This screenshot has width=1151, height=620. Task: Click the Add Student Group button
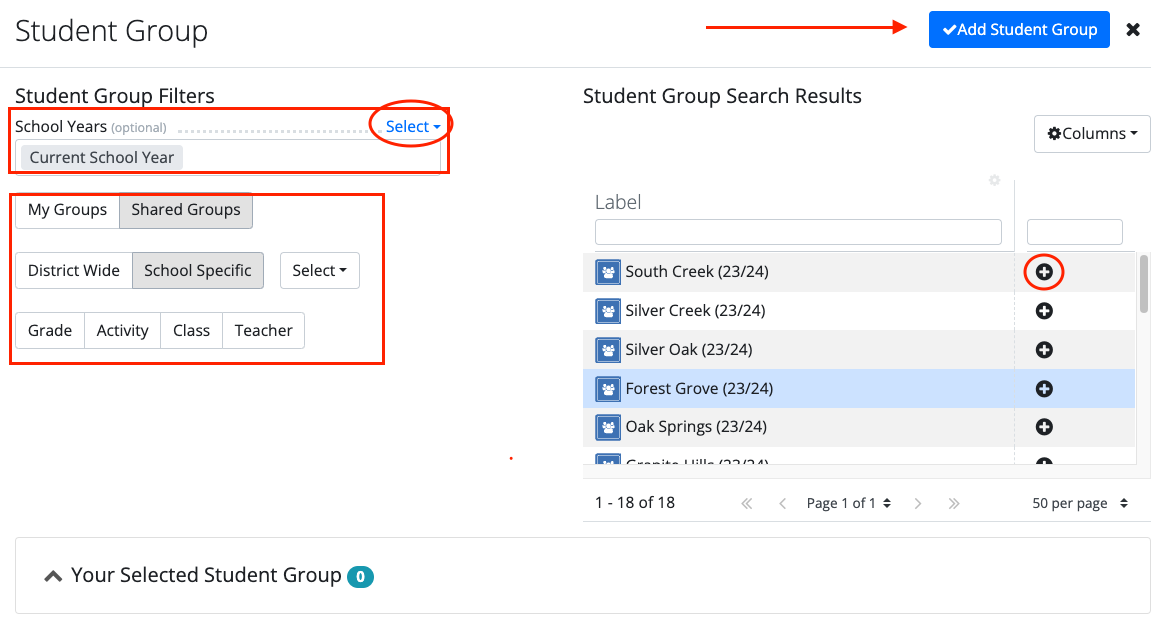1018,29
